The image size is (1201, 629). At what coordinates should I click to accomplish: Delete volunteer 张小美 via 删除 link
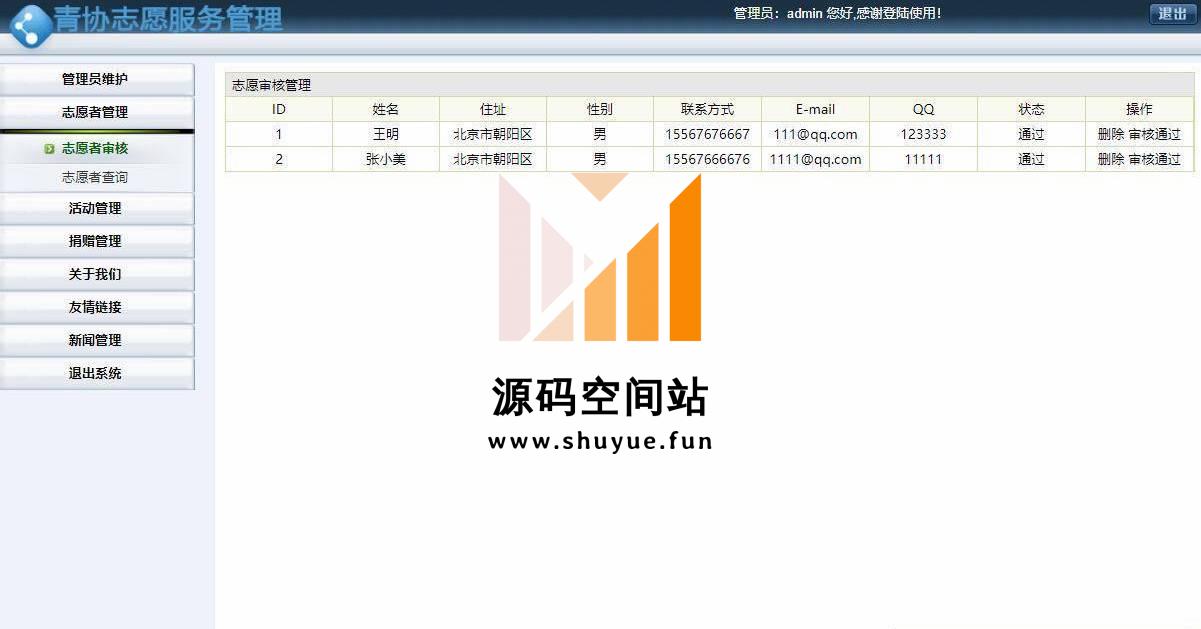1111,159
